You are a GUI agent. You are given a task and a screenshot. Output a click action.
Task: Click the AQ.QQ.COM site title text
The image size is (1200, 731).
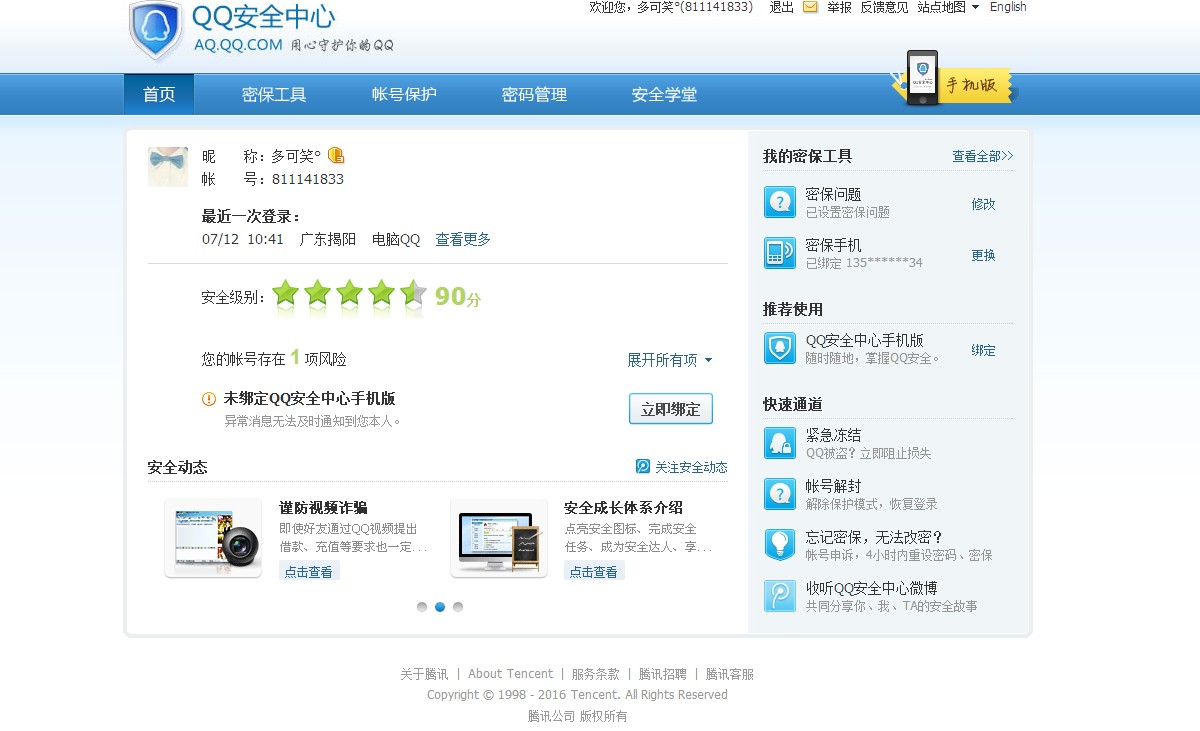point(239,45)
